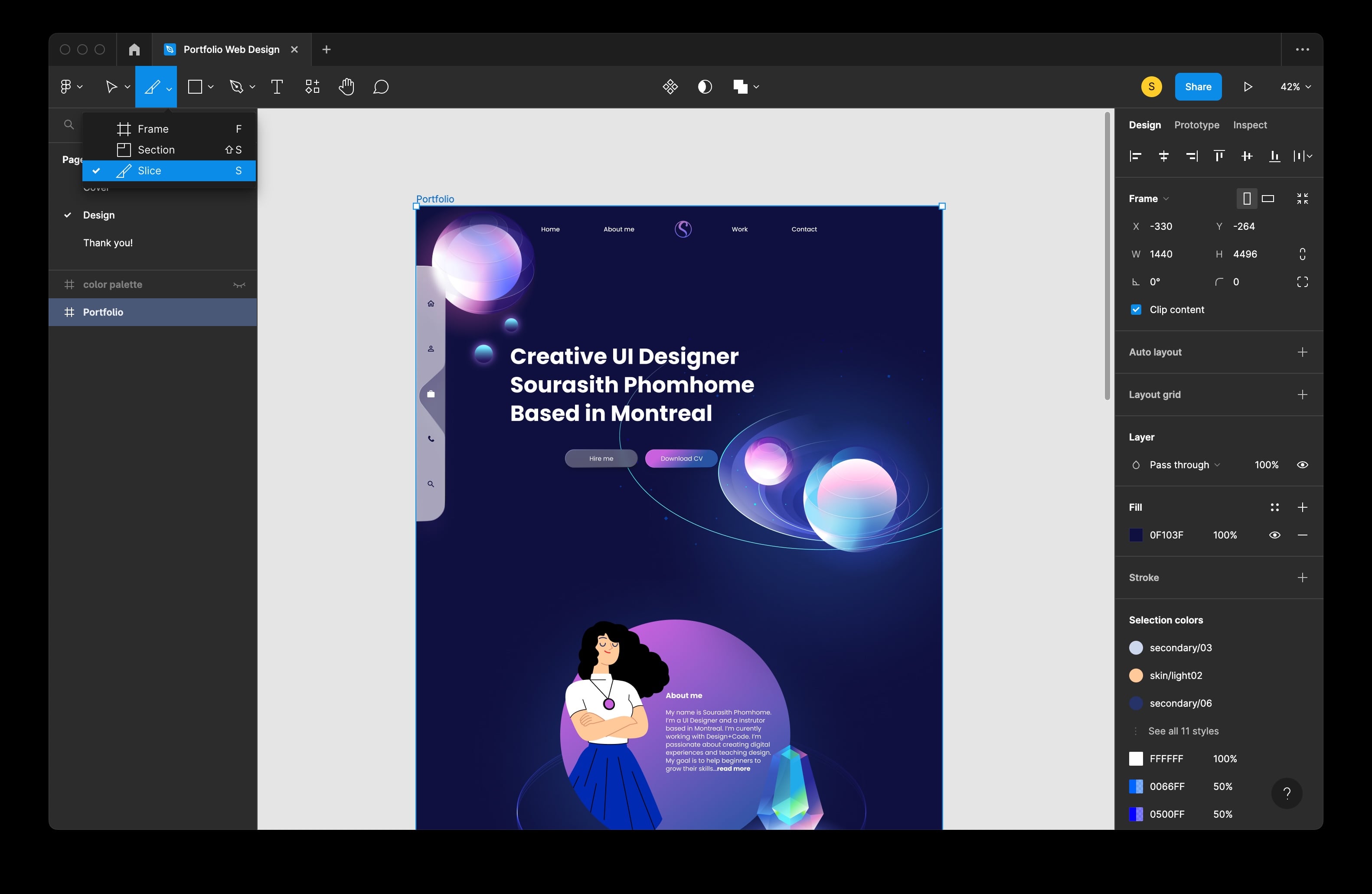Open the 42% zoom dropdown
The image size is (1372, 894).
coord(1295,86)
